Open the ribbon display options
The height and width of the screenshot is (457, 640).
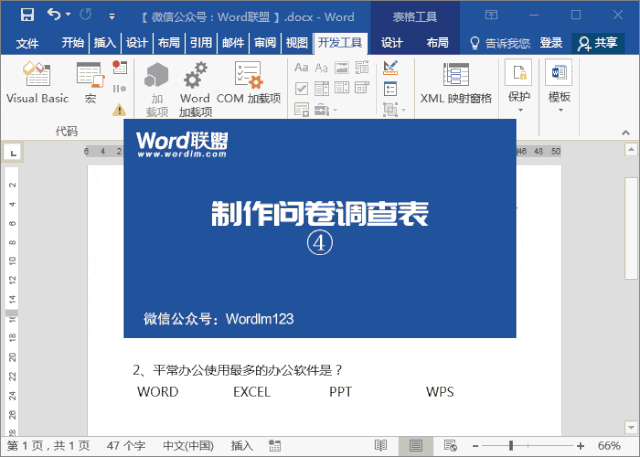(x=491, y=15)
